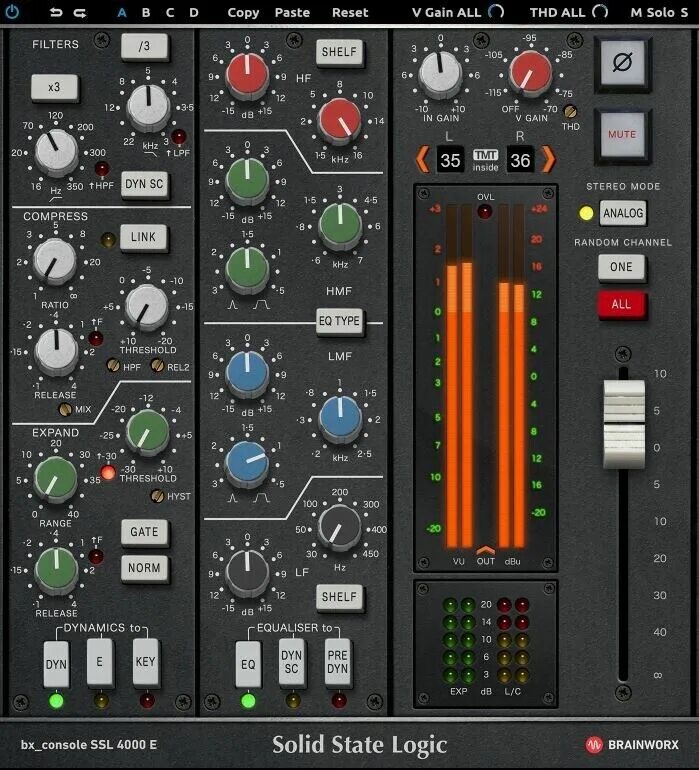Toggle the compressor LINK button
Viewport: 699px width, 770px height.
pyautogui.click(x=143, y=237)
